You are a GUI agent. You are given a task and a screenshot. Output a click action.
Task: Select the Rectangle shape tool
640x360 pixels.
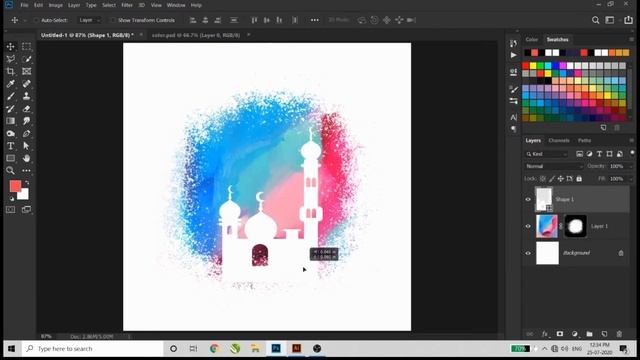click(x=11, y=158)
